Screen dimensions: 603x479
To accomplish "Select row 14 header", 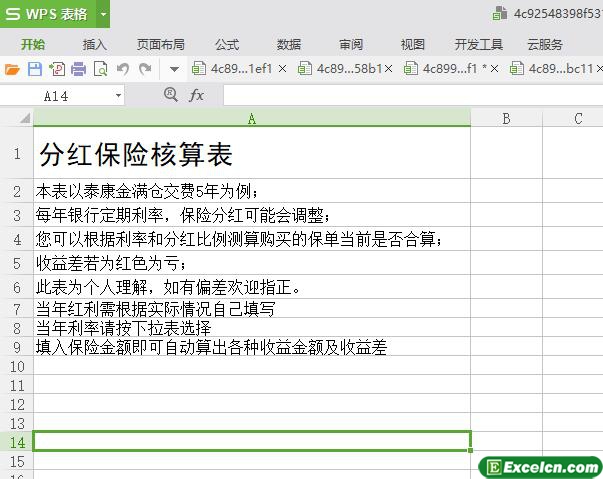I will (x=17, y=442).
